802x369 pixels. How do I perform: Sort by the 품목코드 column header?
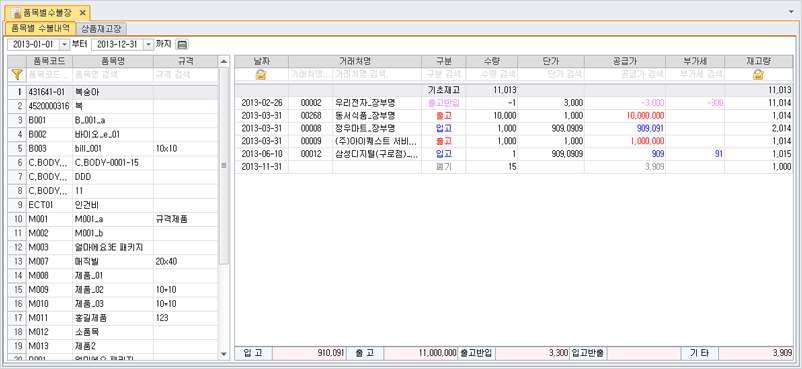pos(49,61)
